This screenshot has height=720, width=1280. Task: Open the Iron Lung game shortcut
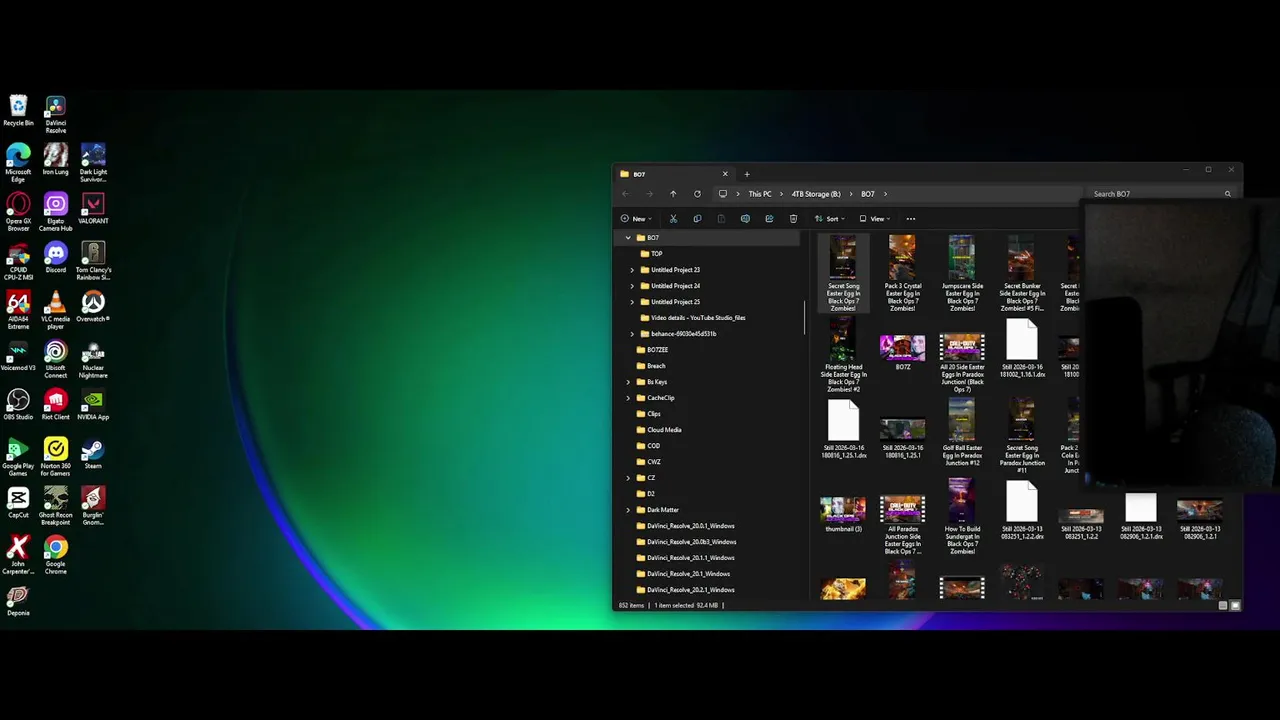[x=56, y=161]
